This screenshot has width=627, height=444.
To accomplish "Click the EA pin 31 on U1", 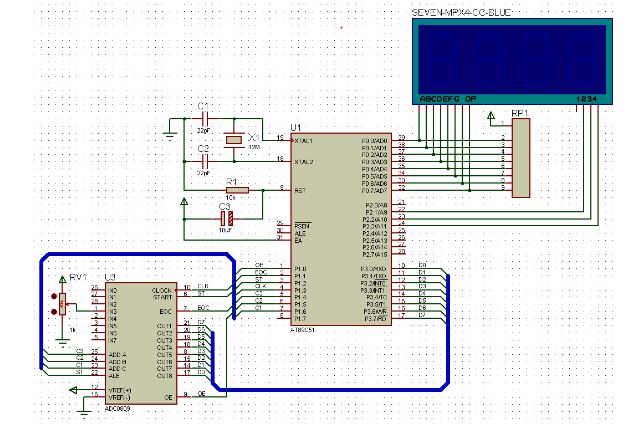I will click(285, 240).
